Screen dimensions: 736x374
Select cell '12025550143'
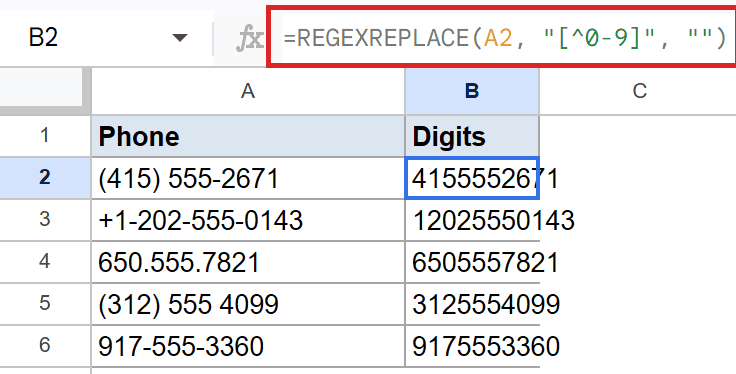[472, 220]
